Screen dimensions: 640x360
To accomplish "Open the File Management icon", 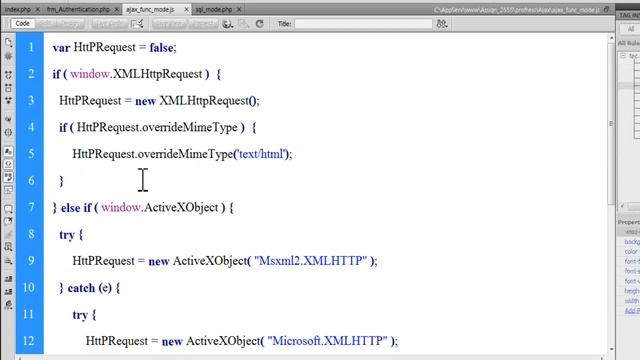I will click(x=442, y=24).
